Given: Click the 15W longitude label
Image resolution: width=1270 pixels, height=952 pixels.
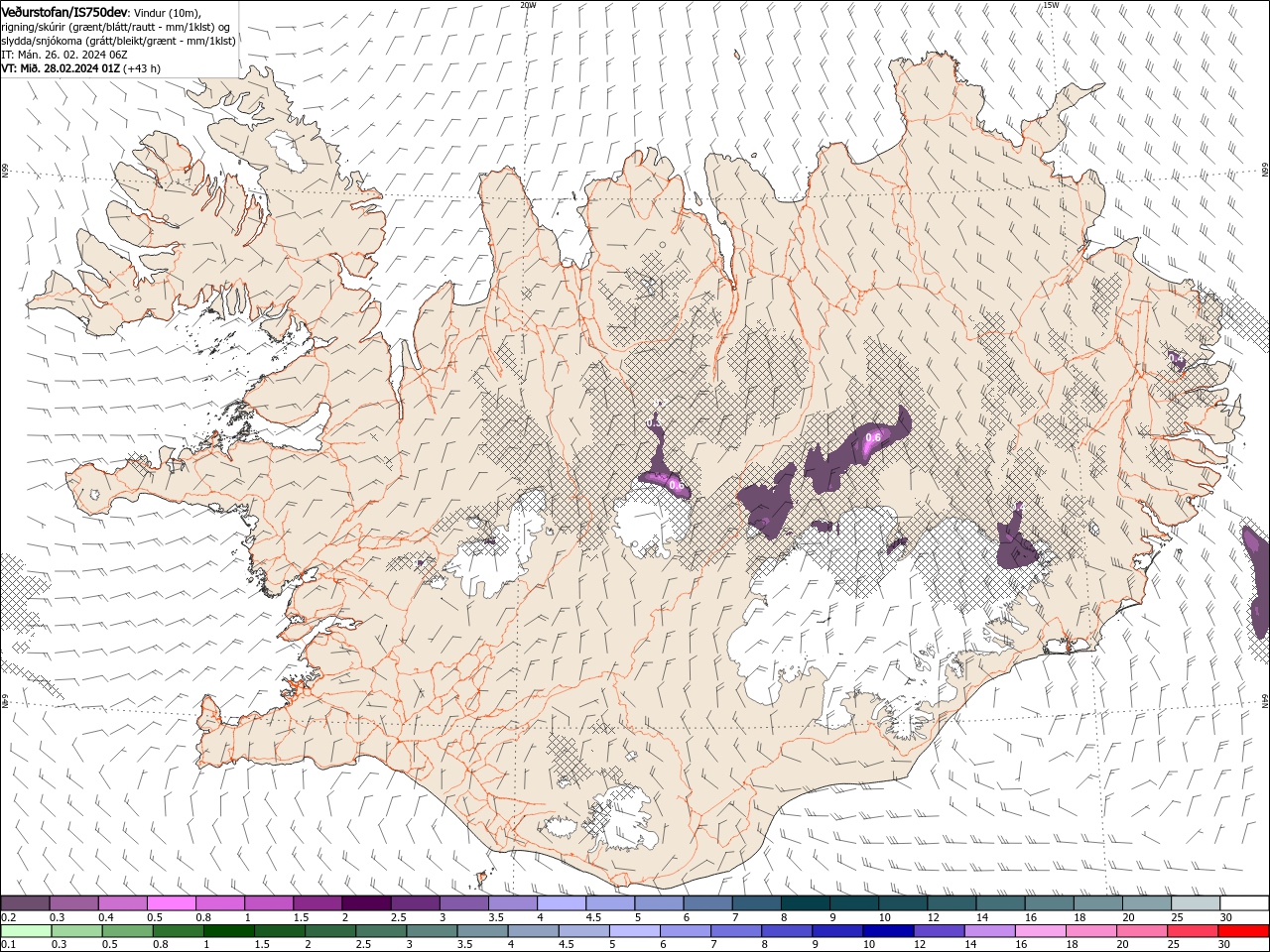Looking at the screenshot, I should pos(1051,4).
